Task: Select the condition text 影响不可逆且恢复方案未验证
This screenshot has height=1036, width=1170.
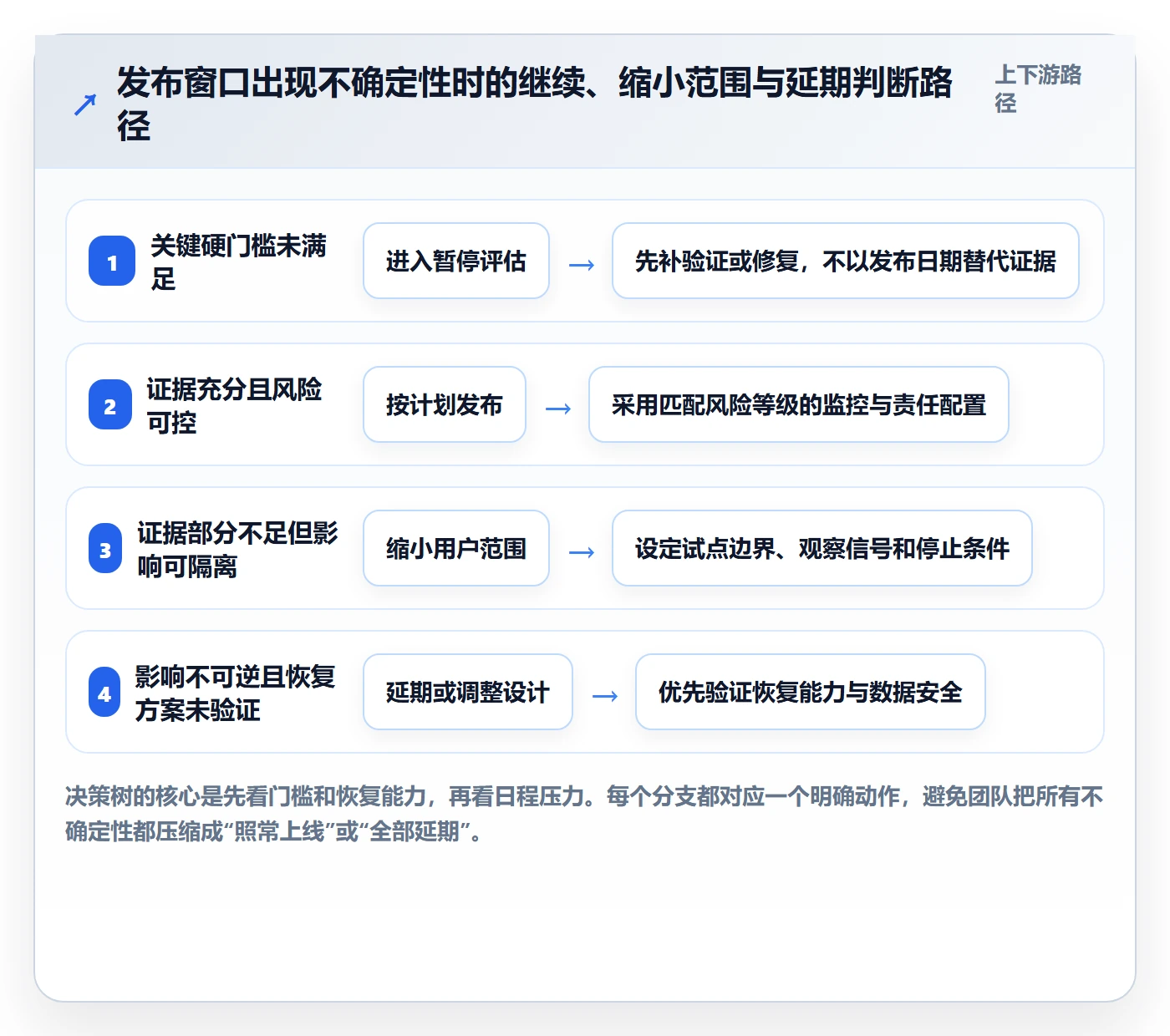Action: tap(235, 693)
